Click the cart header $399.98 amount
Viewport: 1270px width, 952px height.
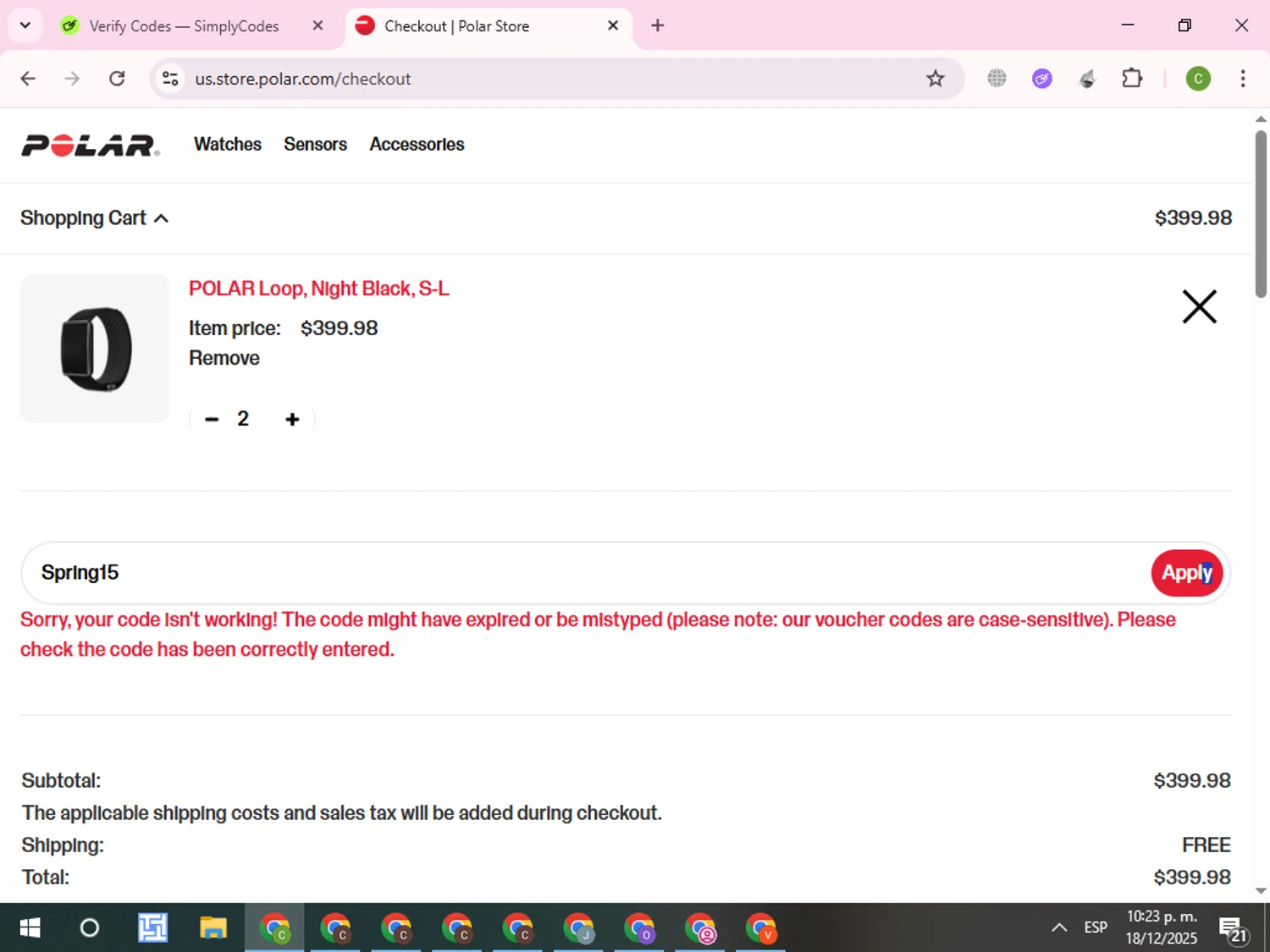pyautogui.click(x=1193, y=218)
